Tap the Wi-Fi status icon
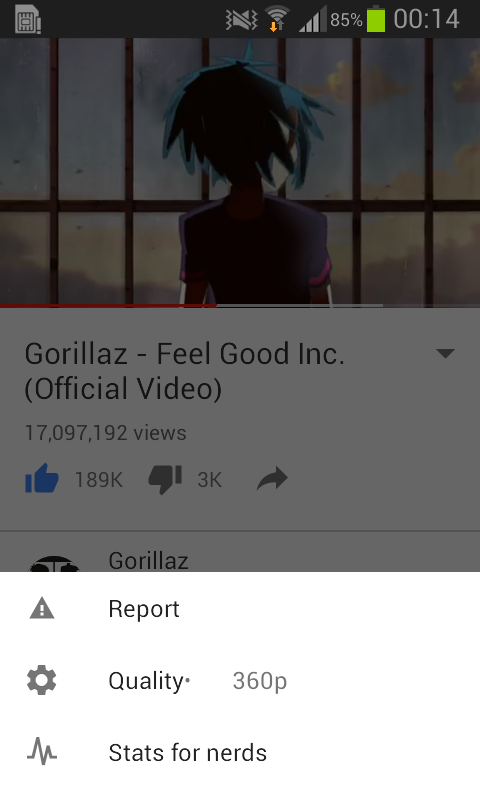The width and height of the screenshot is (480, 800). (277, 19)
